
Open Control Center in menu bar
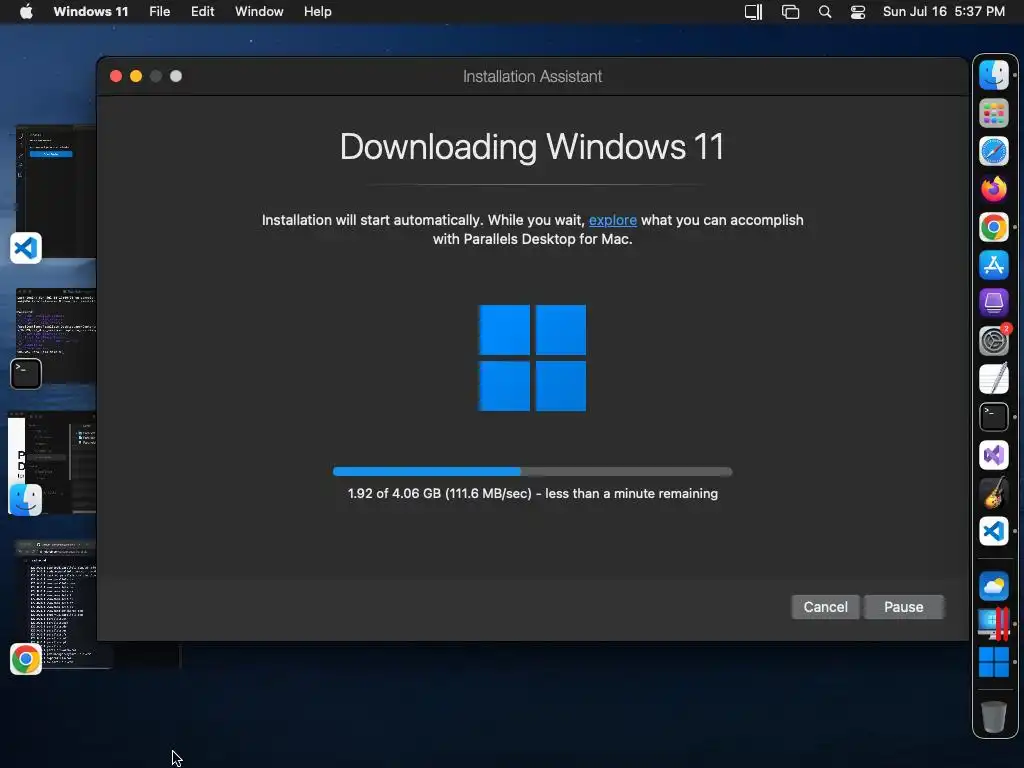857,12
